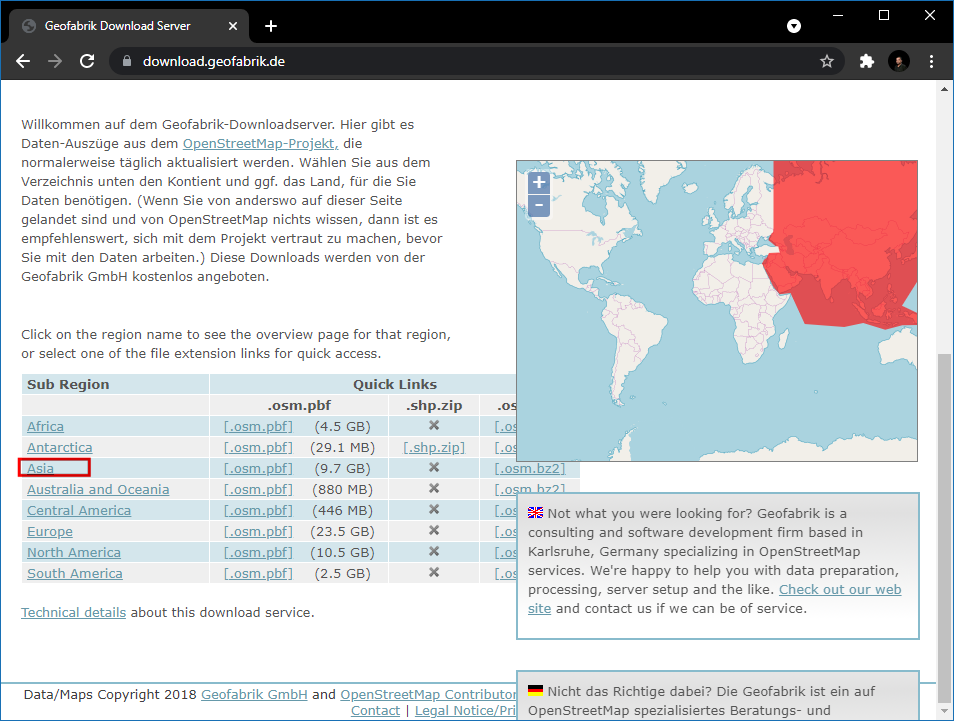Image resolution: width=954 pixels, height=721 pixels.
Task: Bookmark this page with the star icon
Action: pyautogui.click(x=827, y=61)
